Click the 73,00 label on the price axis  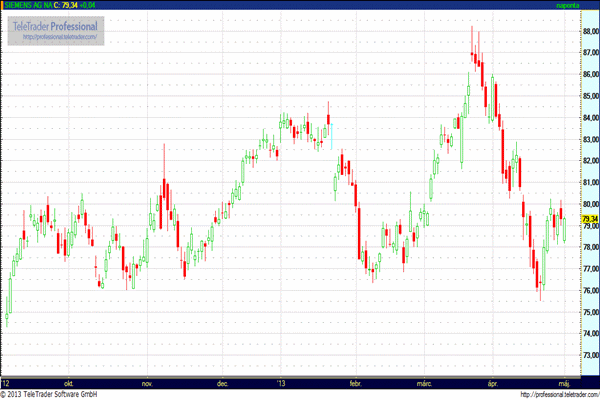click(x=589, y=355)
